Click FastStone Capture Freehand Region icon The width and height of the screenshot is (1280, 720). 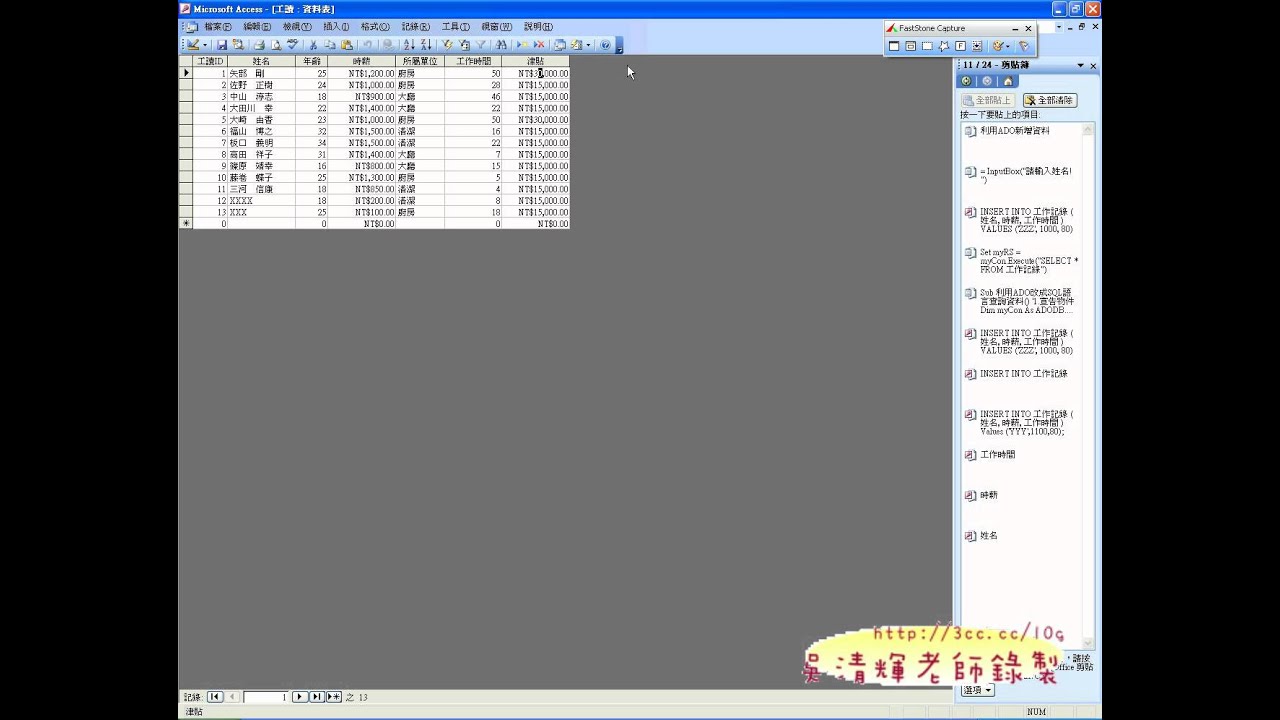click(x=944, y=46)
